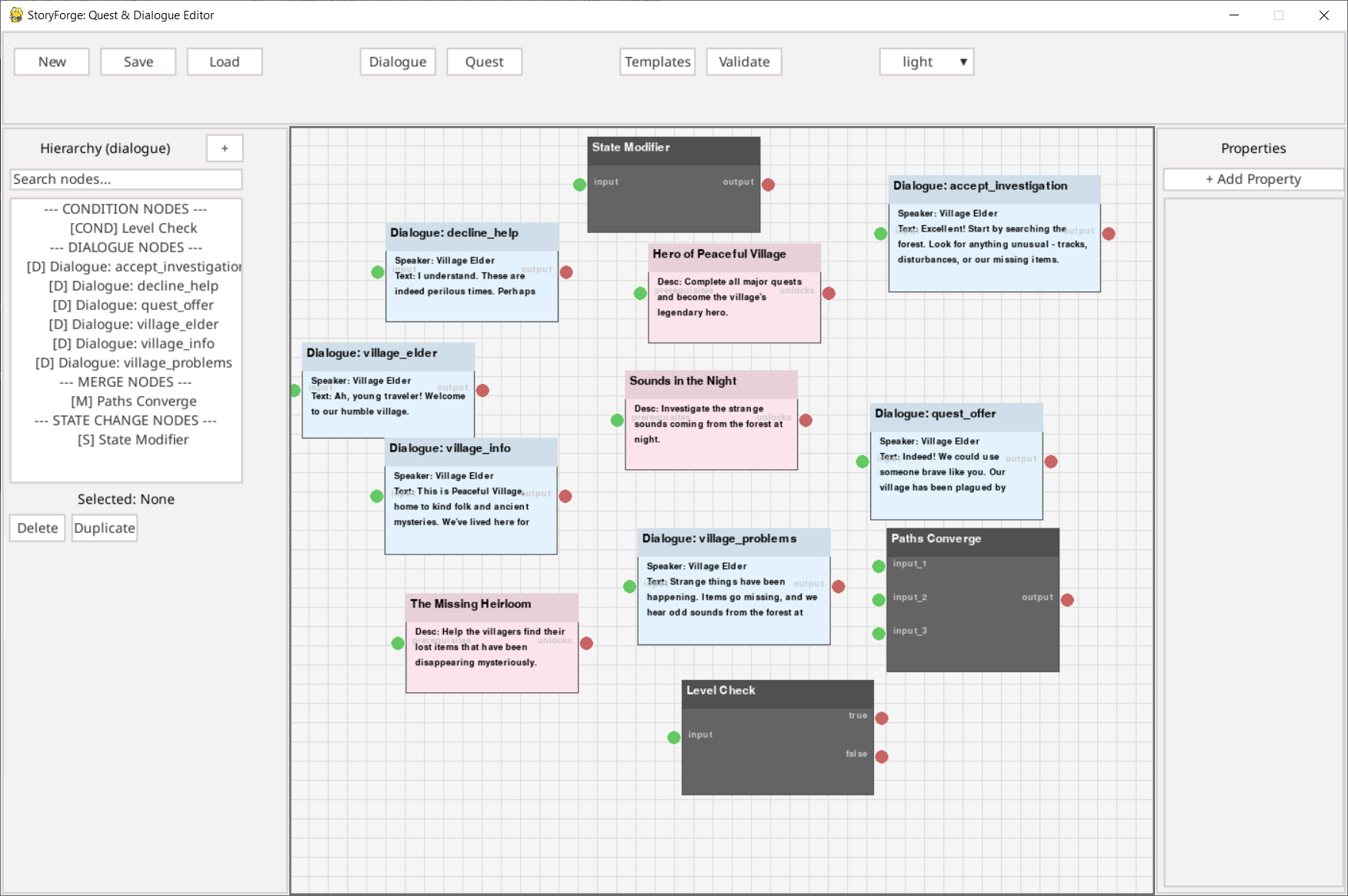Switch to Dialogue mode
Screen dimensions: 1348x896
398,62
